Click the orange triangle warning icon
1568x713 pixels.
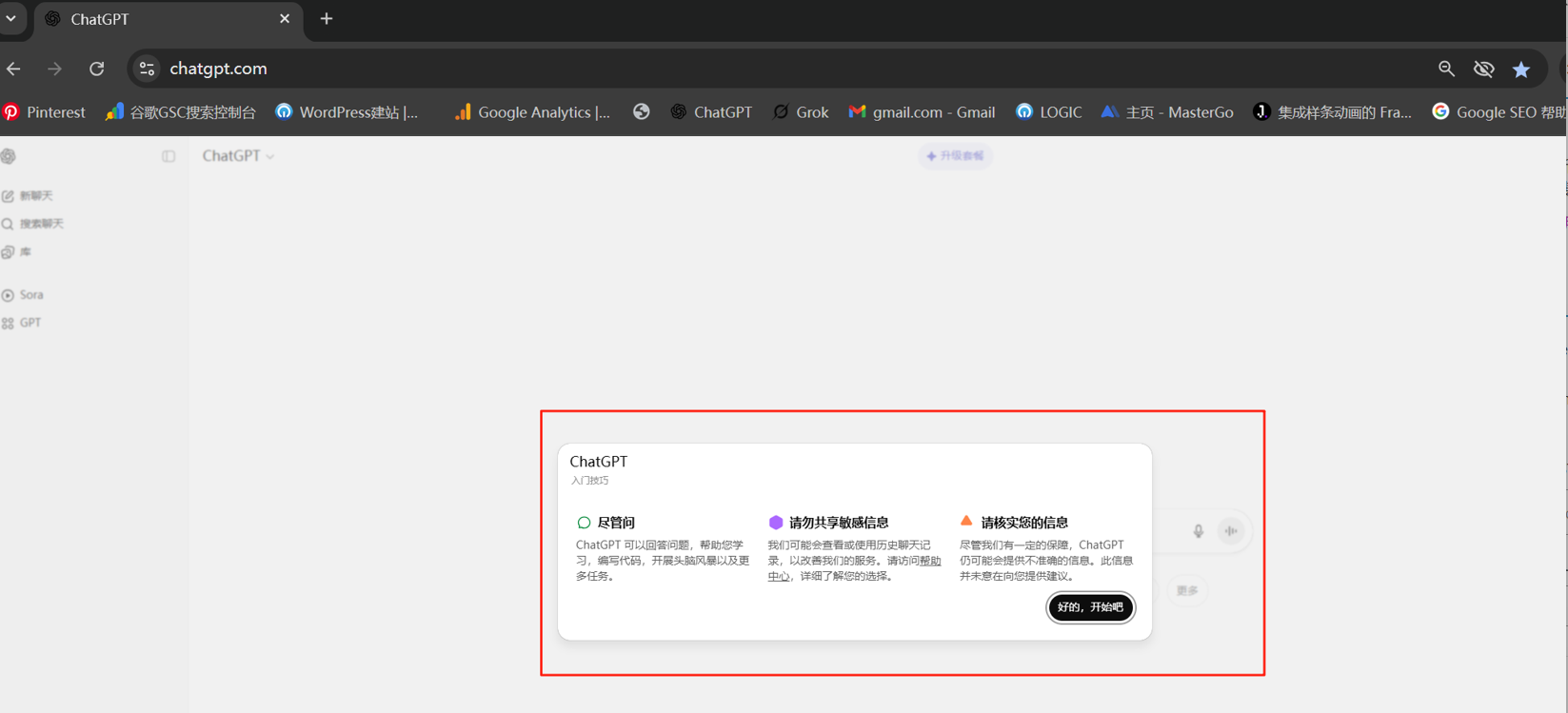966,521
